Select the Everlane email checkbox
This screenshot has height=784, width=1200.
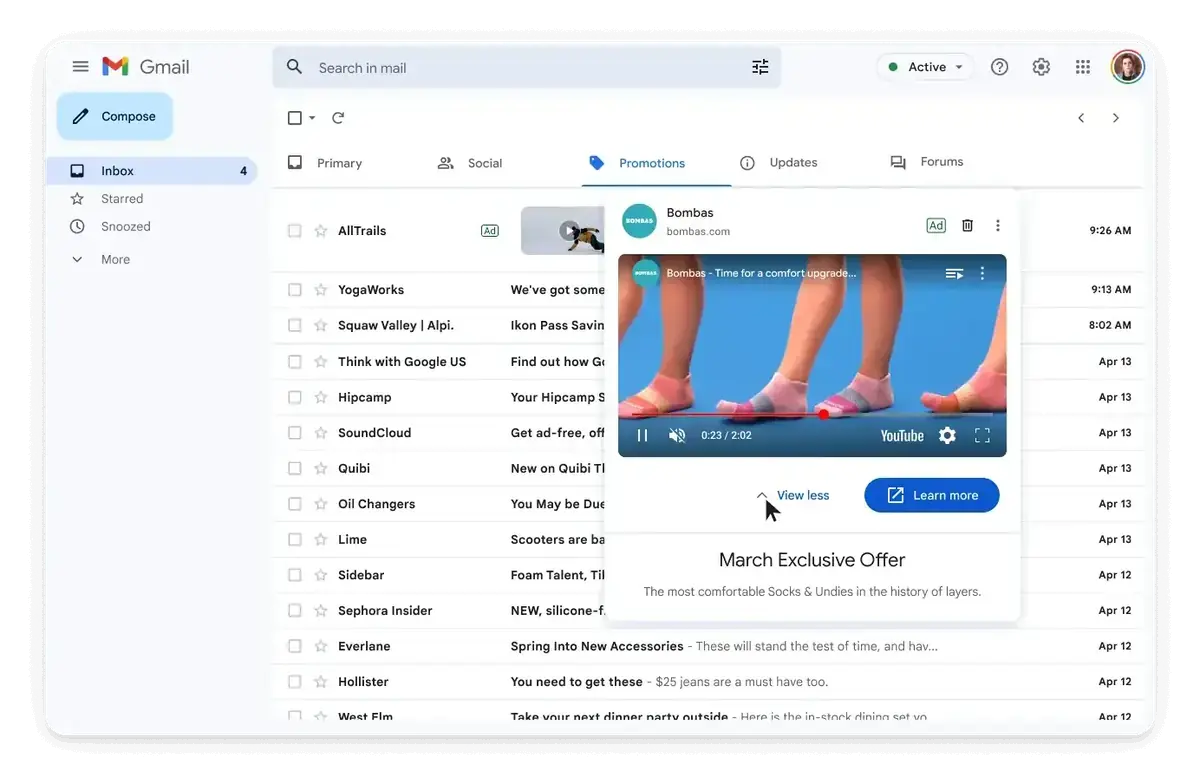point(294,646)
